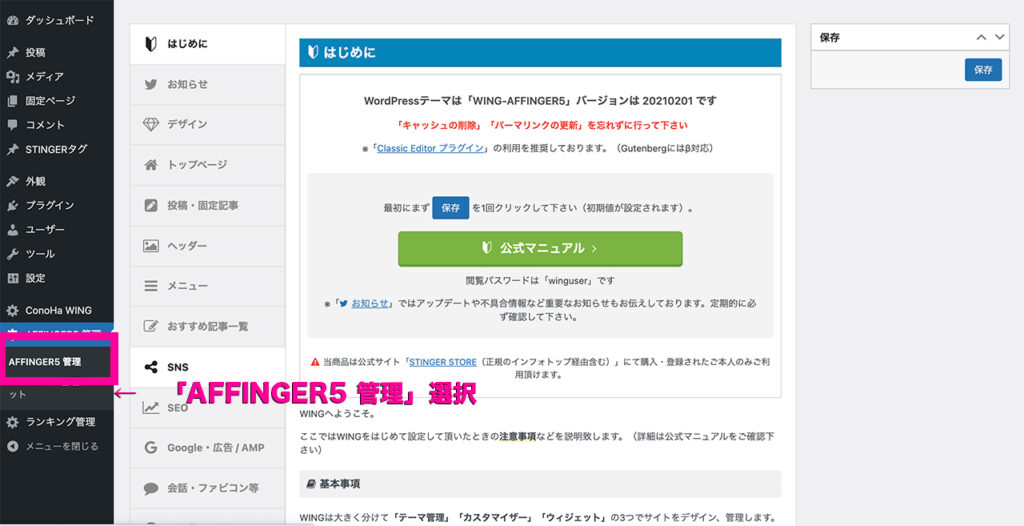Click the inline 保存 button in instructions
This screenshot has width=1024, height=526.
[x=451, y=208]
